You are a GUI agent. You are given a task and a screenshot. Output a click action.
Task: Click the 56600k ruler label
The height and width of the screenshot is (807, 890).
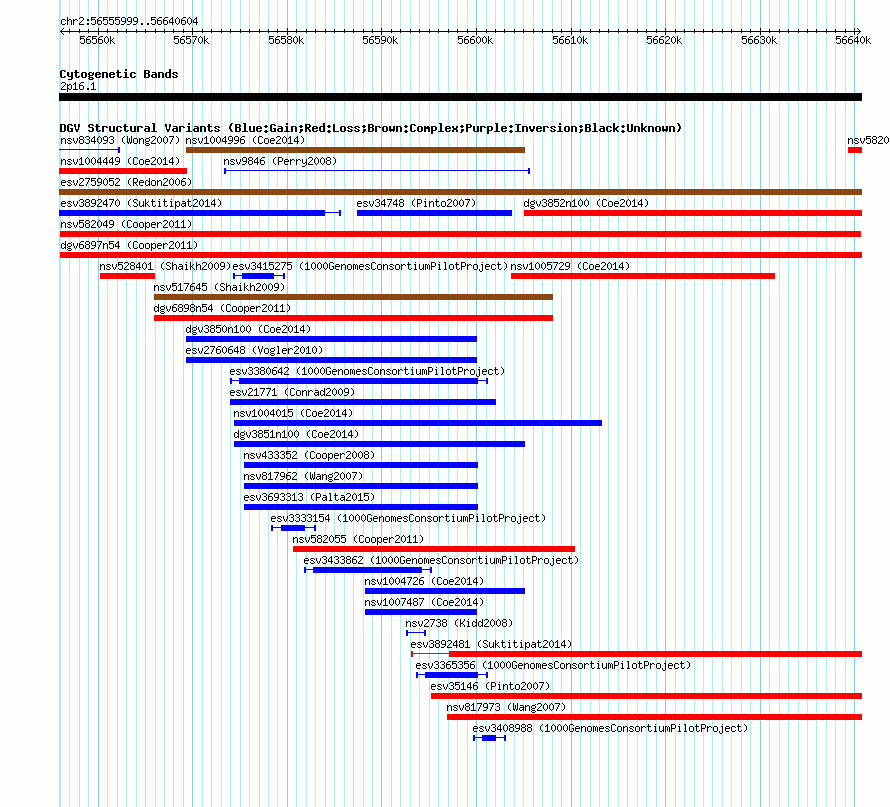click(x=475, y=40)
